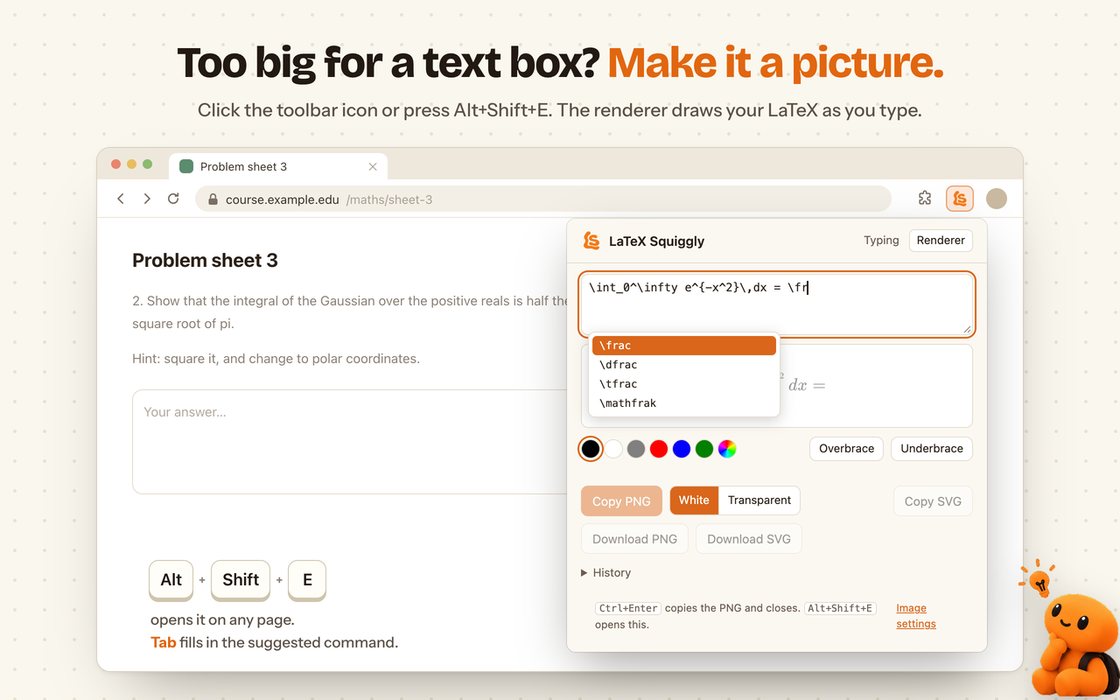Click the Problem sheet 3 tab favicon
This screenshot has width=1120, height=700.
[x=186, y=166]
